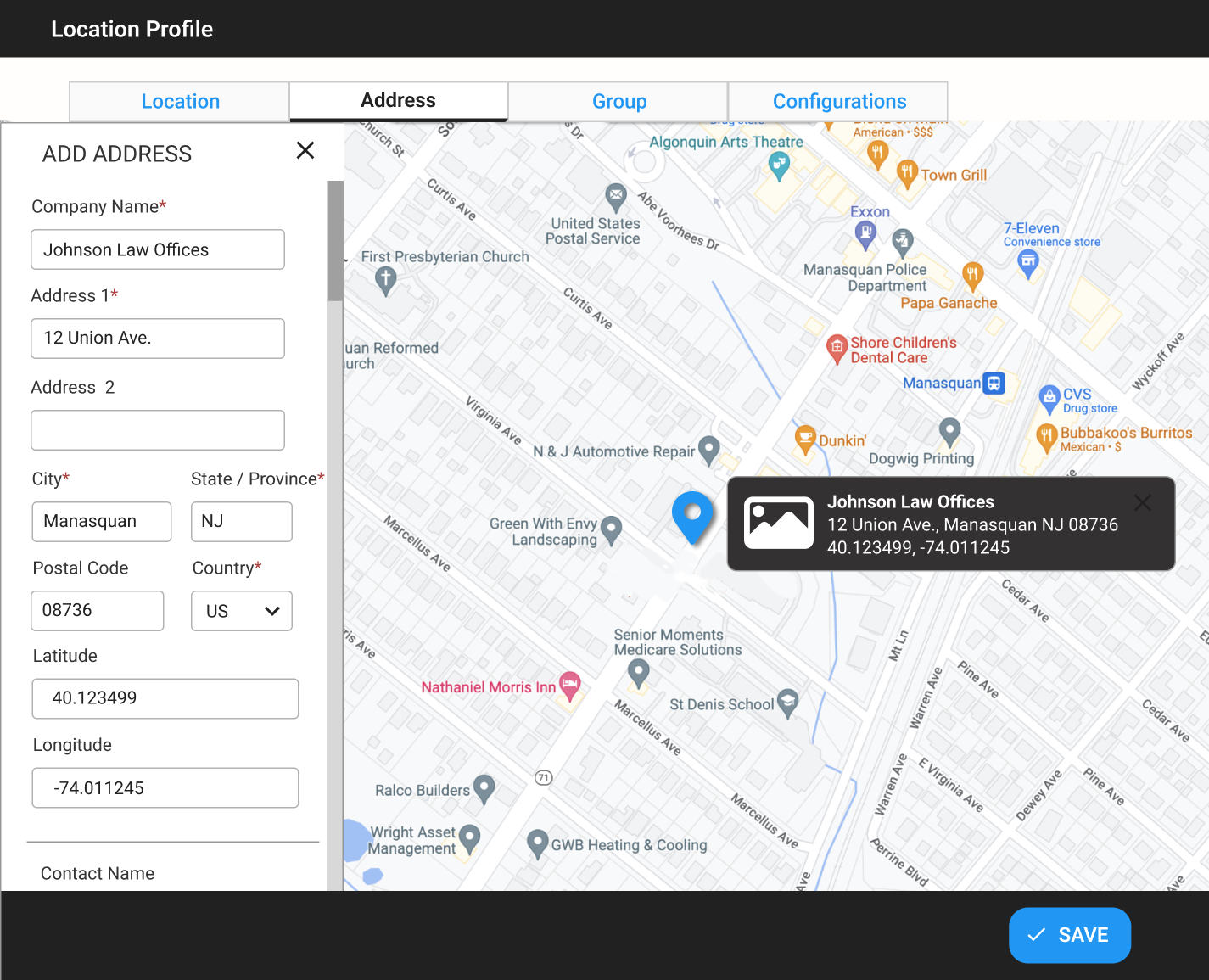
Task: Open the Country dropdown showing US
Action: [242, 611]
